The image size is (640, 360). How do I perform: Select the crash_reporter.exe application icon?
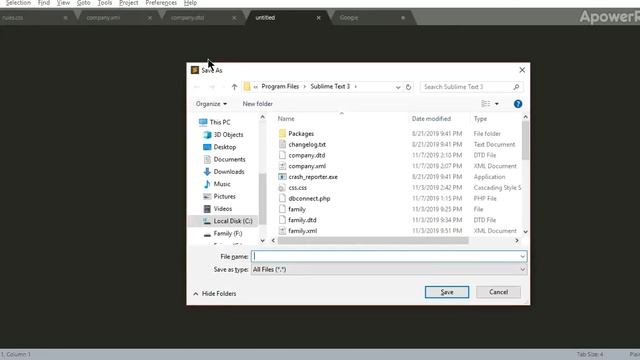tap(282, 177)
